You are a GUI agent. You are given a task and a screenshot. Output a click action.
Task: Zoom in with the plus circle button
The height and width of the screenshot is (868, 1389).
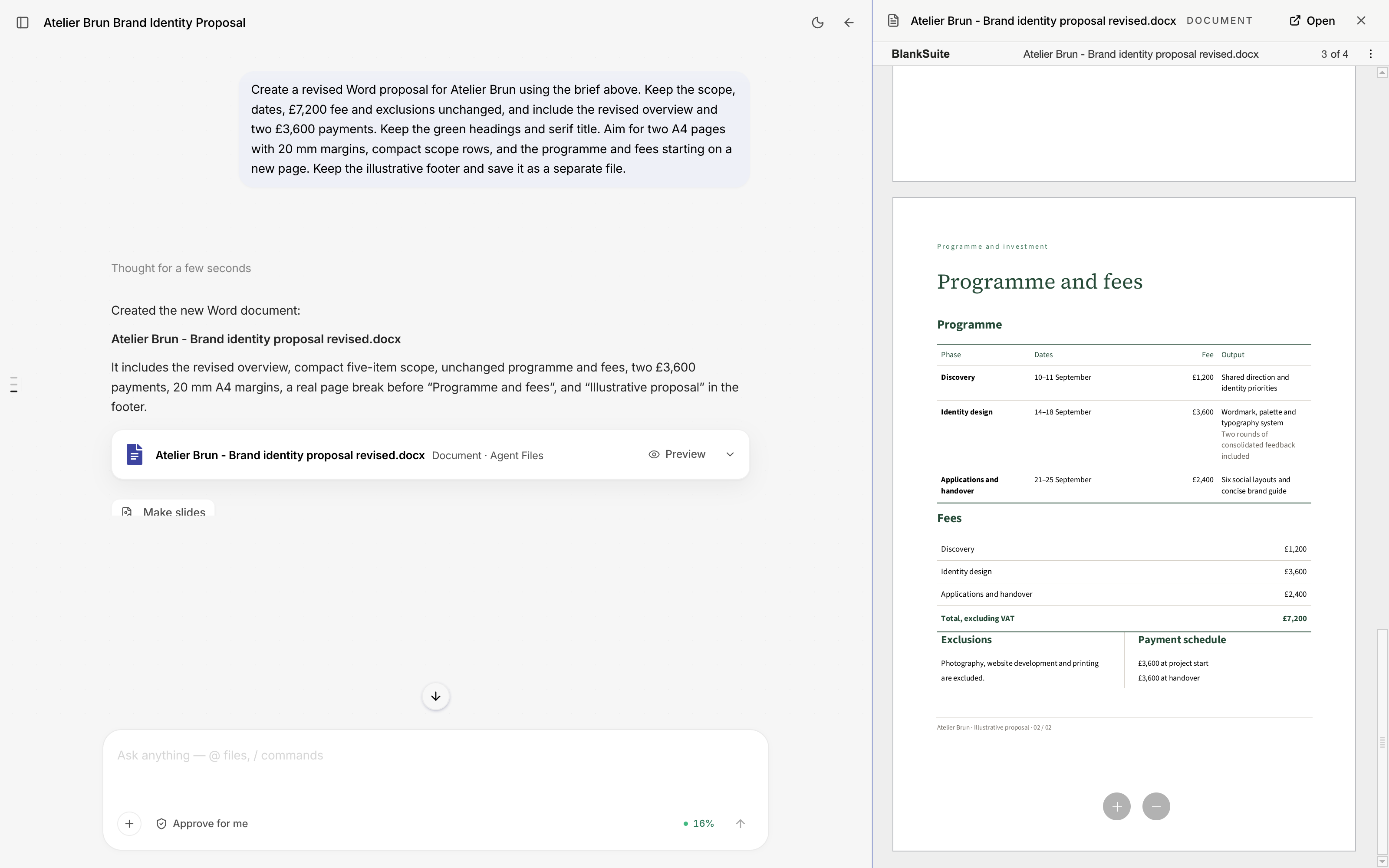click(1116, 806)
